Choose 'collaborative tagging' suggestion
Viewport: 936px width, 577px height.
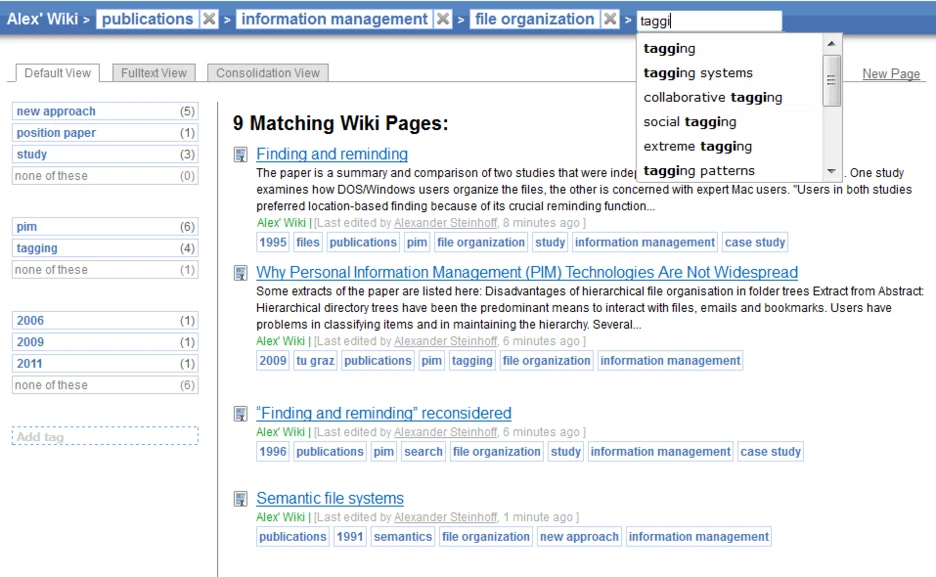712,97
